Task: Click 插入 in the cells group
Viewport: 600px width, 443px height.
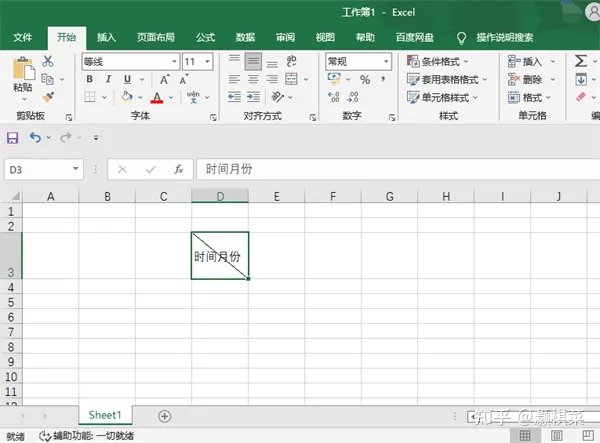Action: point(532,61)
